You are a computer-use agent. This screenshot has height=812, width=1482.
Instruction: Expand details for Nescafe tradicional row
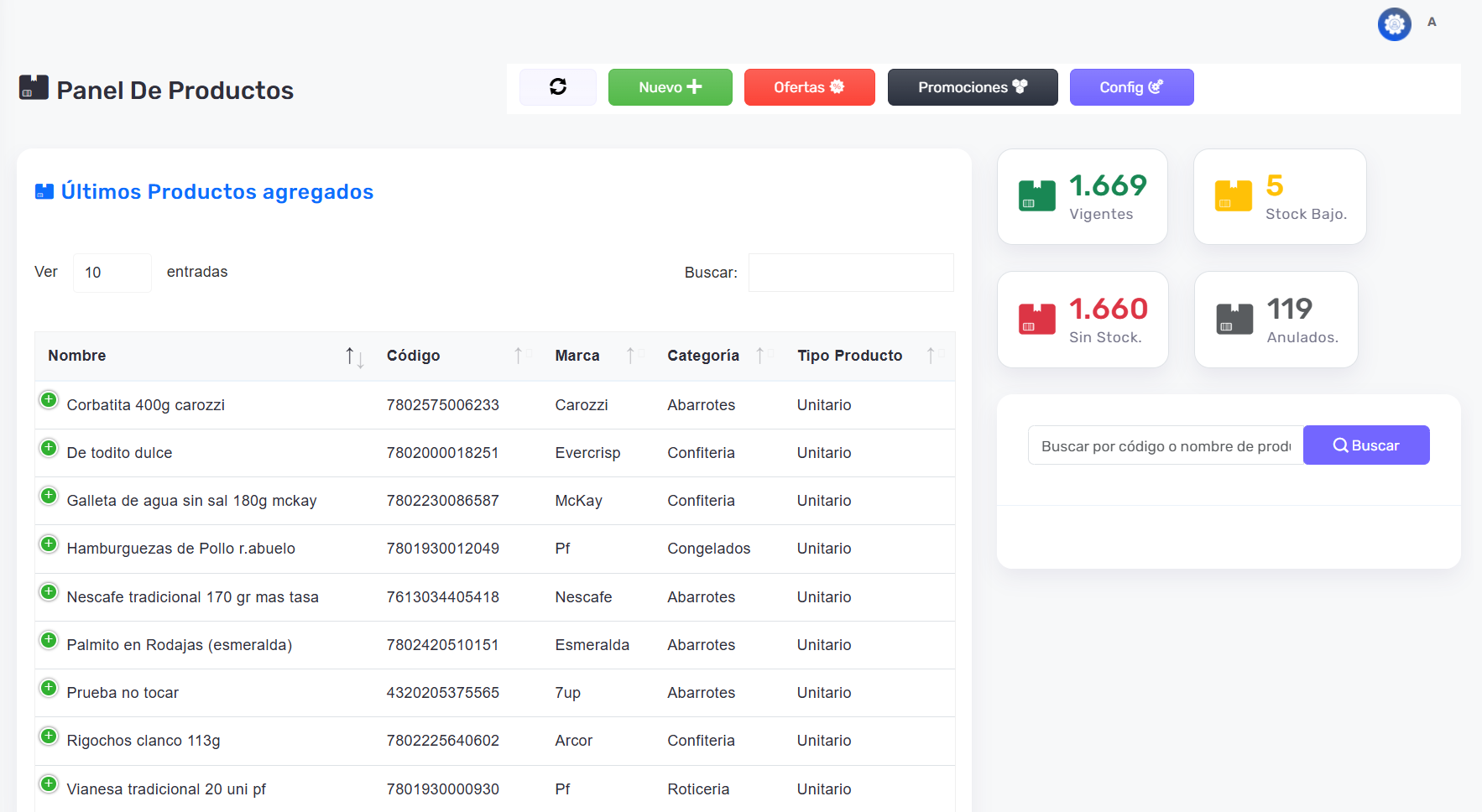(49, 592)
